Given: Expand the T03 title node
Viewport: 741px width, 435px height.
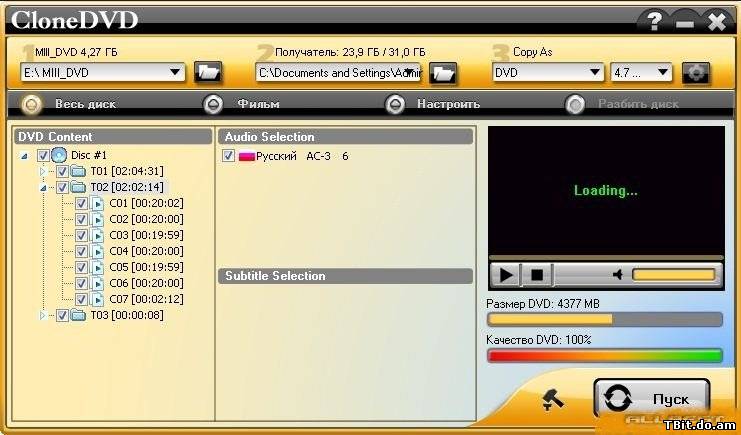Looking at the screenshot, I should coord(43,315).
